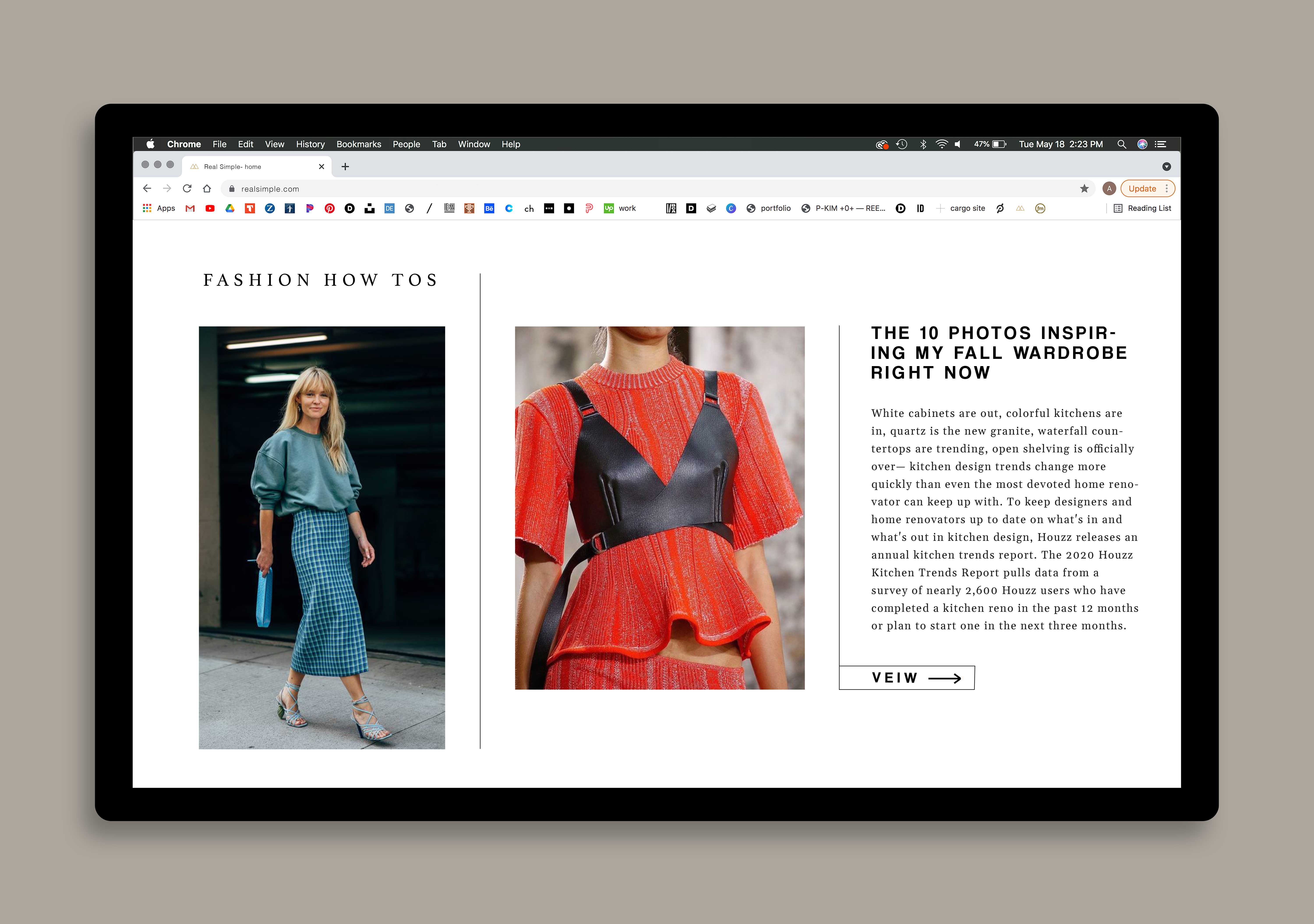Open the Reading List panel
Image resolution: width=1314 pixels, height=924 pixels.
click(x=1142, y=208)
